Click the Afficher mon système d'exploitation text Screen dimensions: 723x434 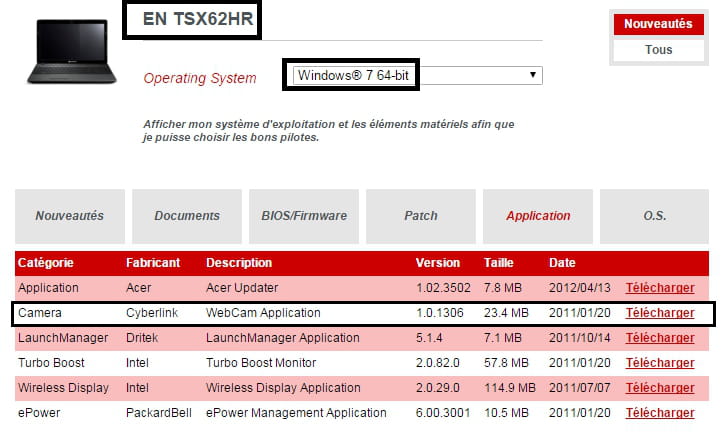328,131
